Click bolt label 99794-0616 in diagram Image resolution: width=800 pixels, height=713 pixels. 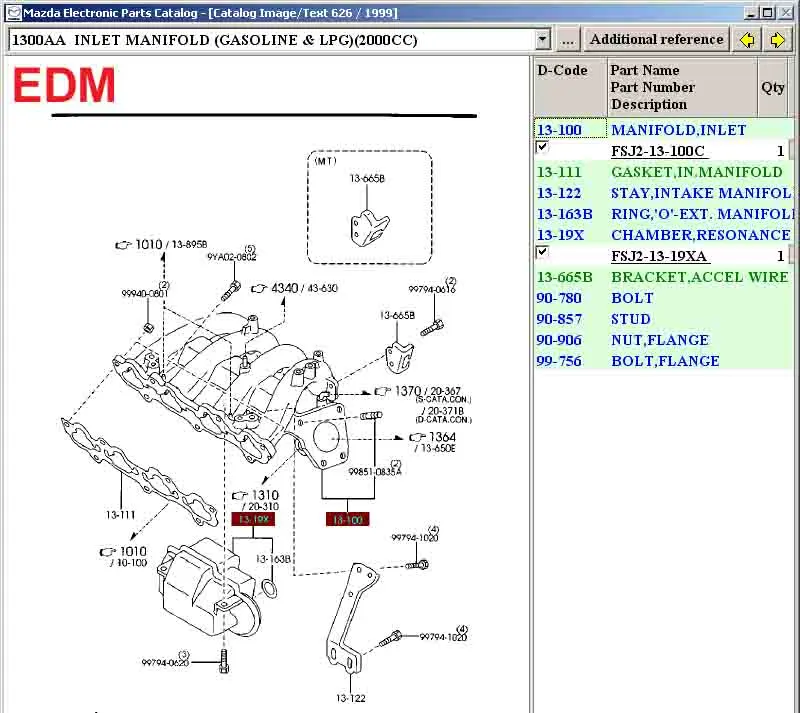[x=432, y=289]
